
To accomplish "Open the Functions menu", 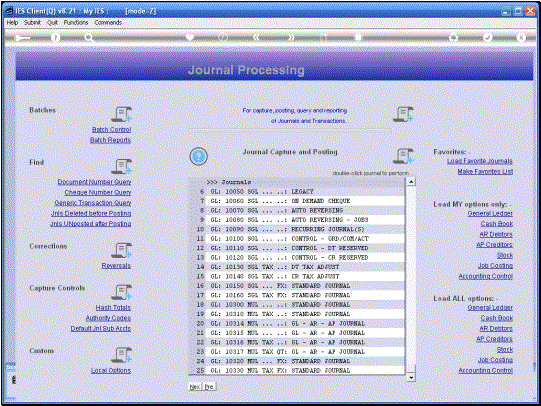I will point(76,22).
